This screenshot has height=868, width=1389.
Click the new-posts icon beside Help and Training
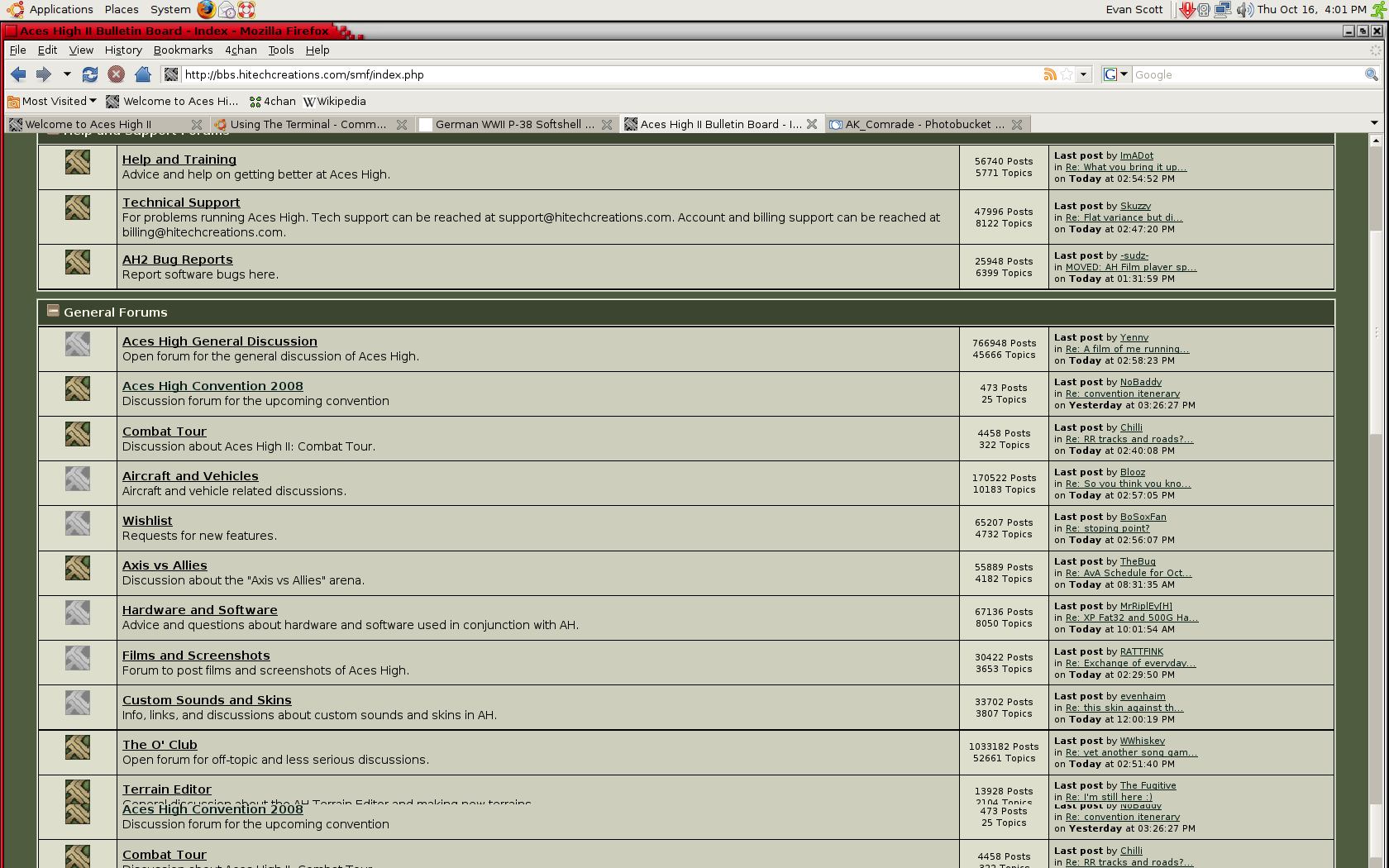click(78, 162)
